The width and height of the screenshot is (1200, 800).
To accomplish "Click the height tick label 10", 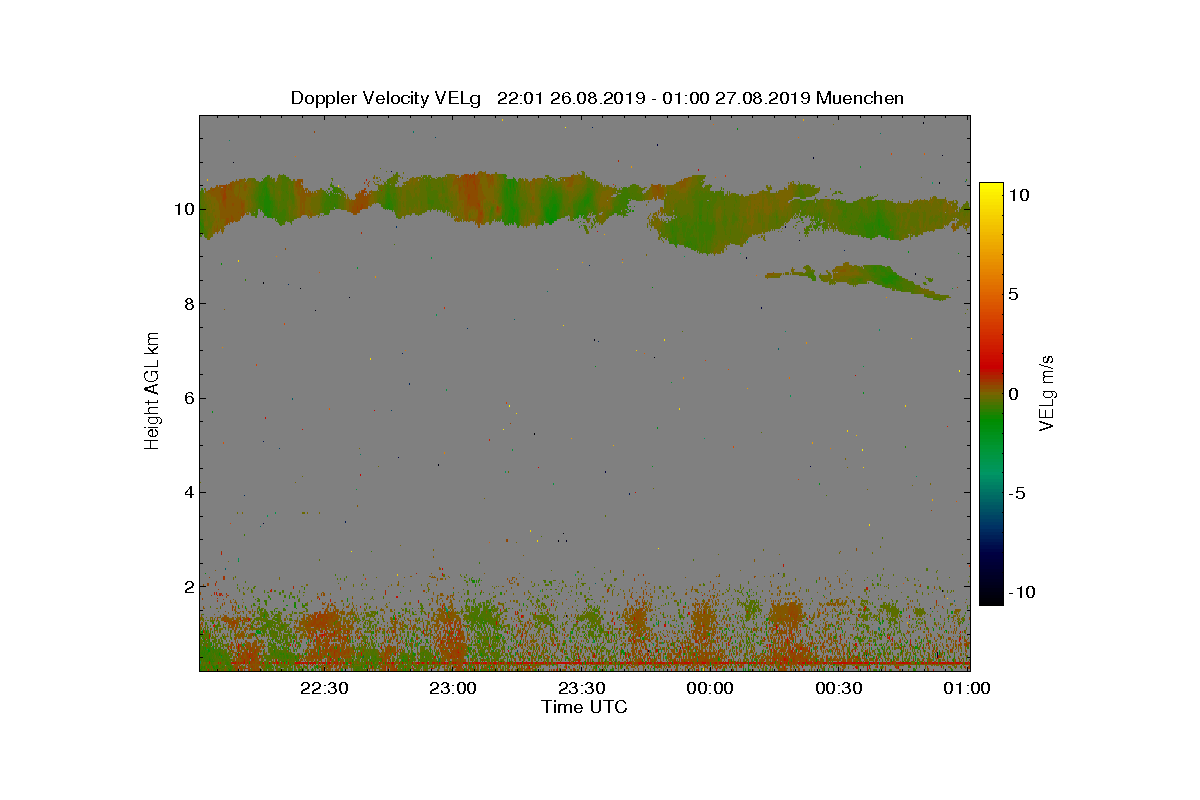I will 183,209.
